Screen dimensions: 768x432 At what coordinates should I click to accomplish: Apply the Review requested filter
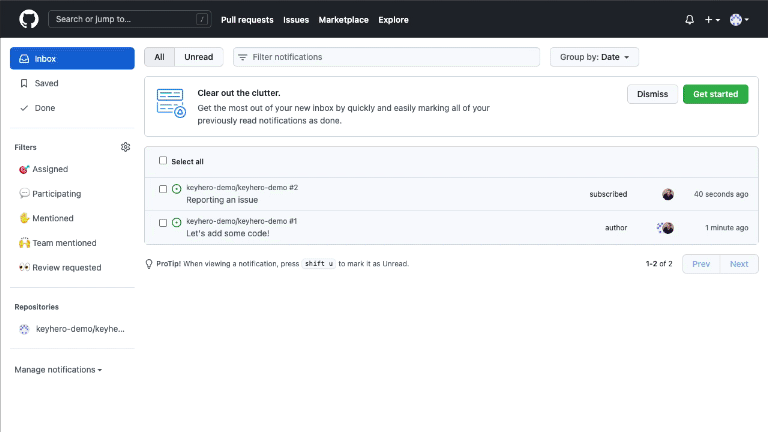click(x=60, y=267)
